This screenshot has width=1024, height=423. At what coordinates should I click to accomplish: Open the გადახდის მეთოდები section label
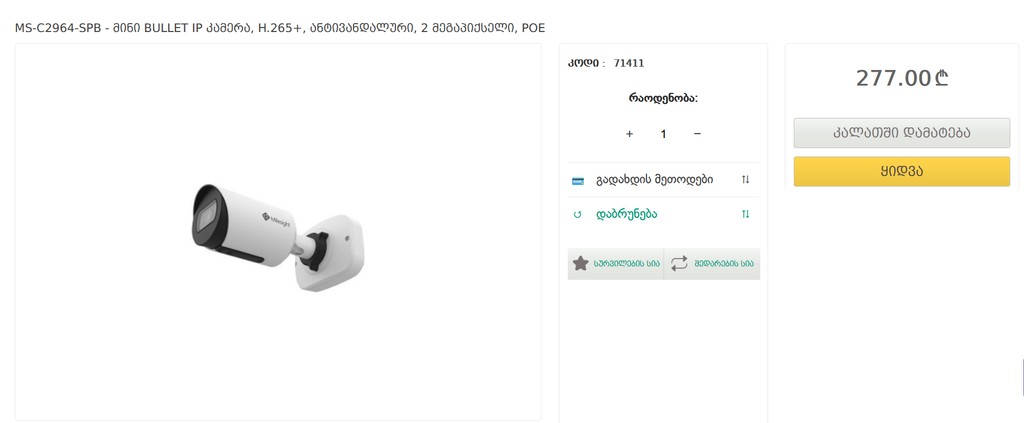pos(654,180)
